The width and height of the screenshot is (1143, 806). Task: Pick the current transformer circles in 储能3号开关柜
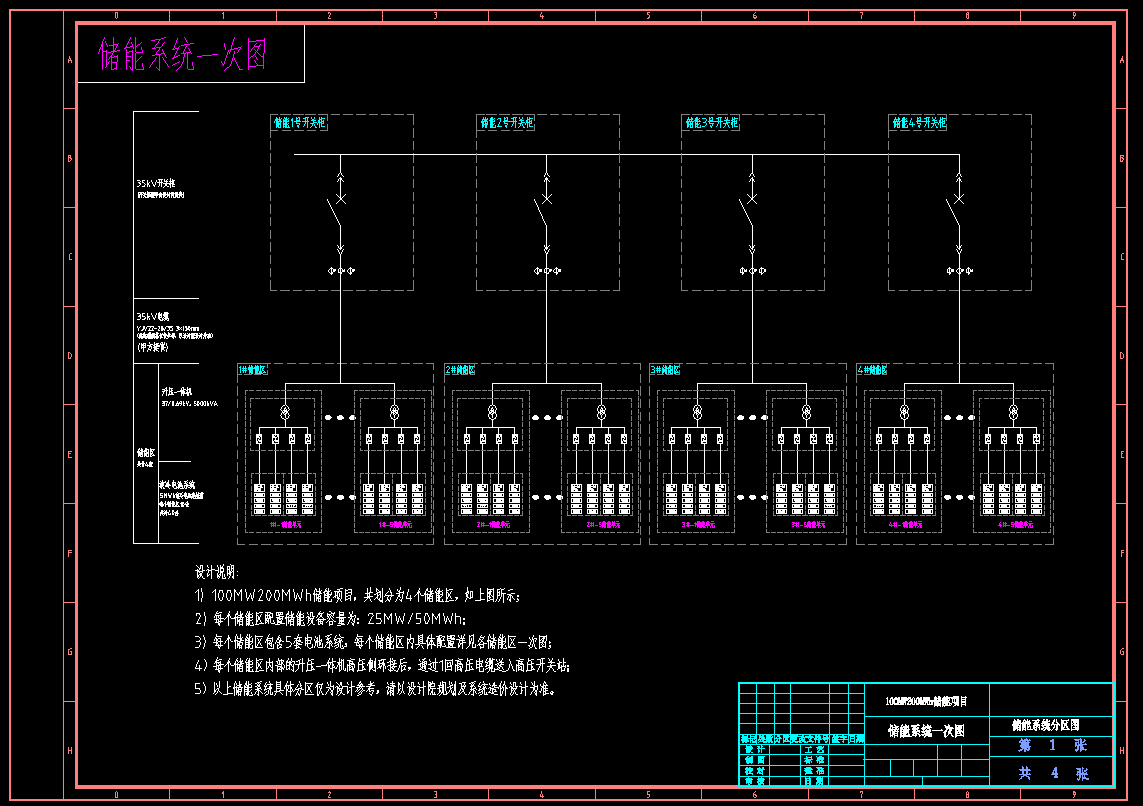(752, 271)
